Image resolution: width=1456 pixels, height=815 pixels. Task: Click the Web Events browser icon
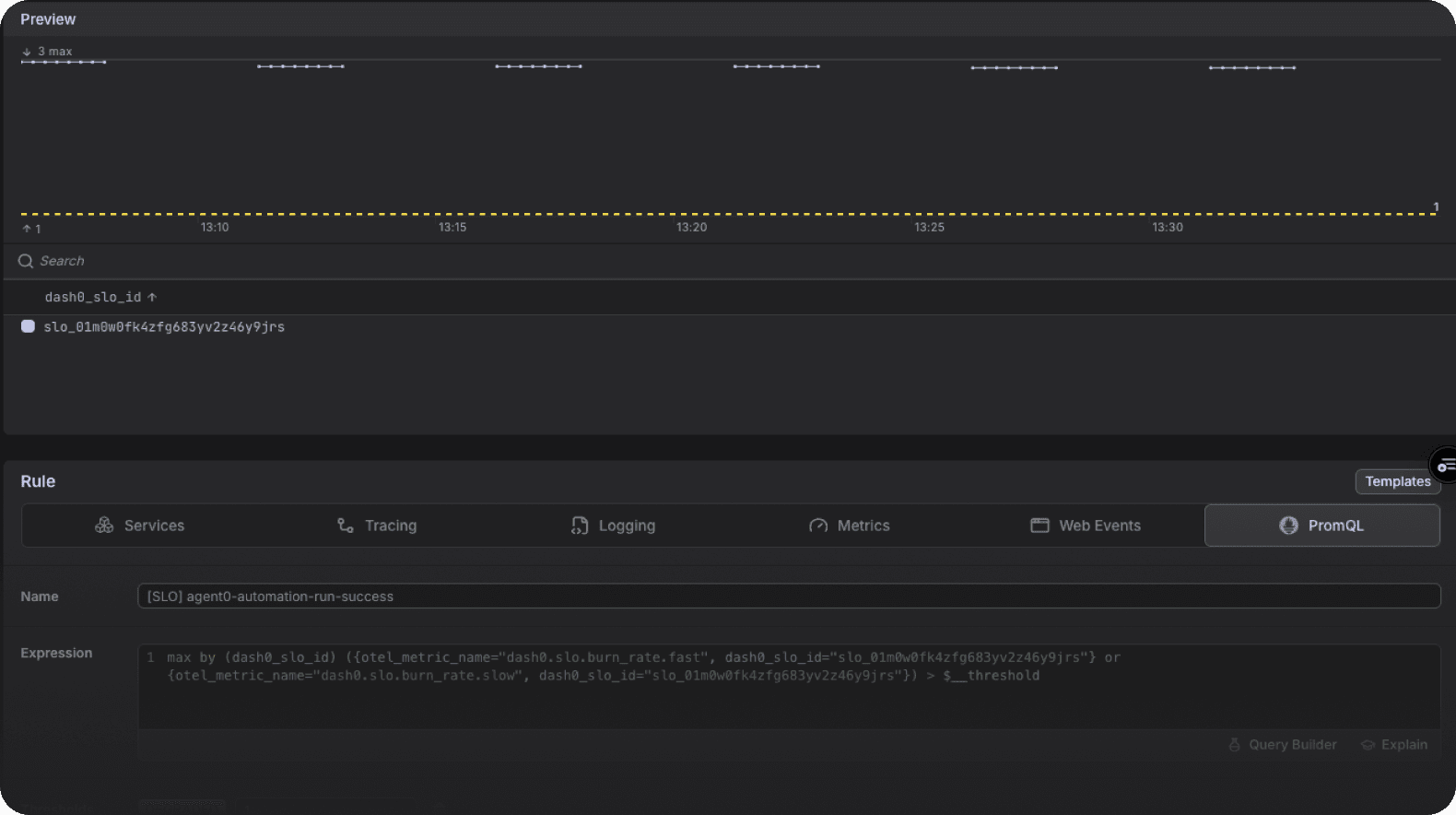(x=1039, y=525)
